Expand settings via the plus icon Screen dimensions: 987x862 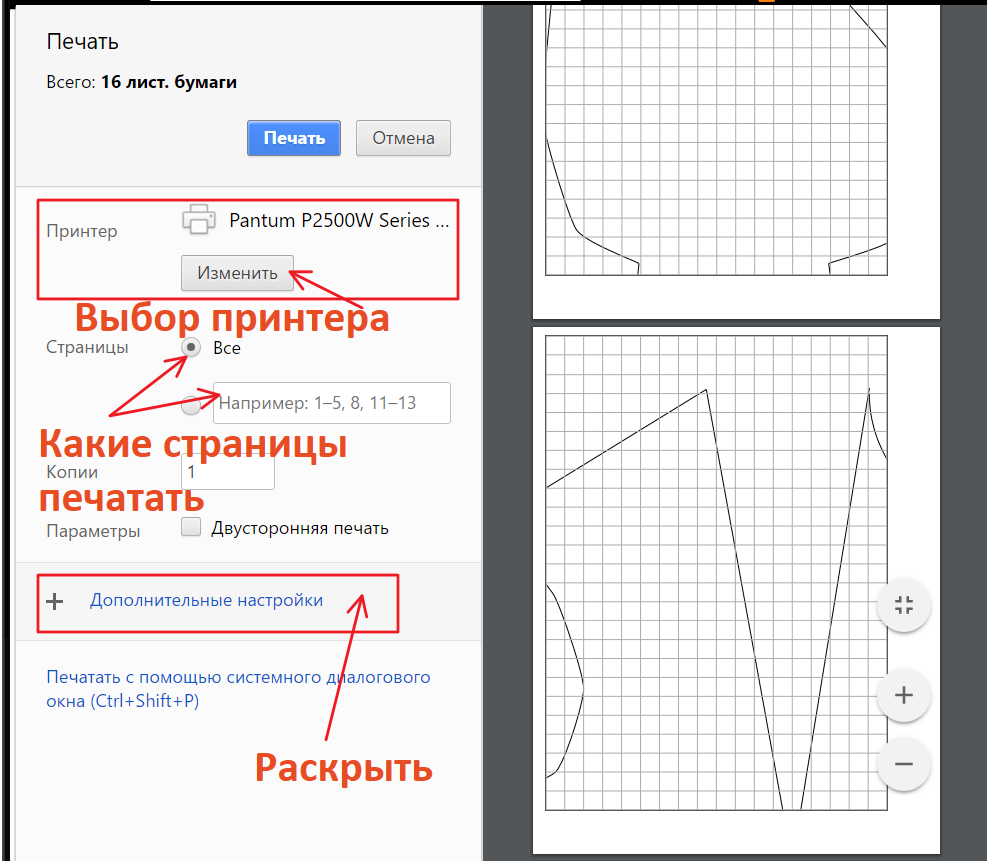(x=56, y=601)
